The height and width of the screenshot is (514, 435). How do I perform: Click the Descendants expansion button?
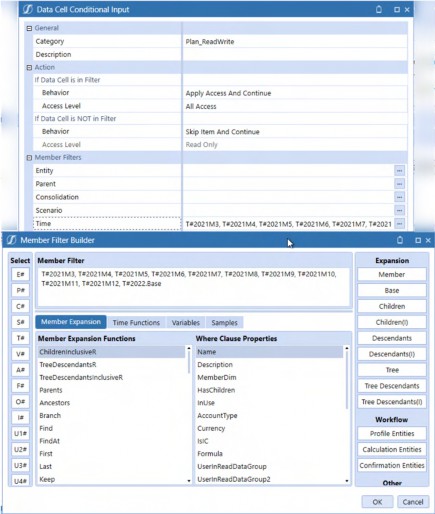point(392,338)
